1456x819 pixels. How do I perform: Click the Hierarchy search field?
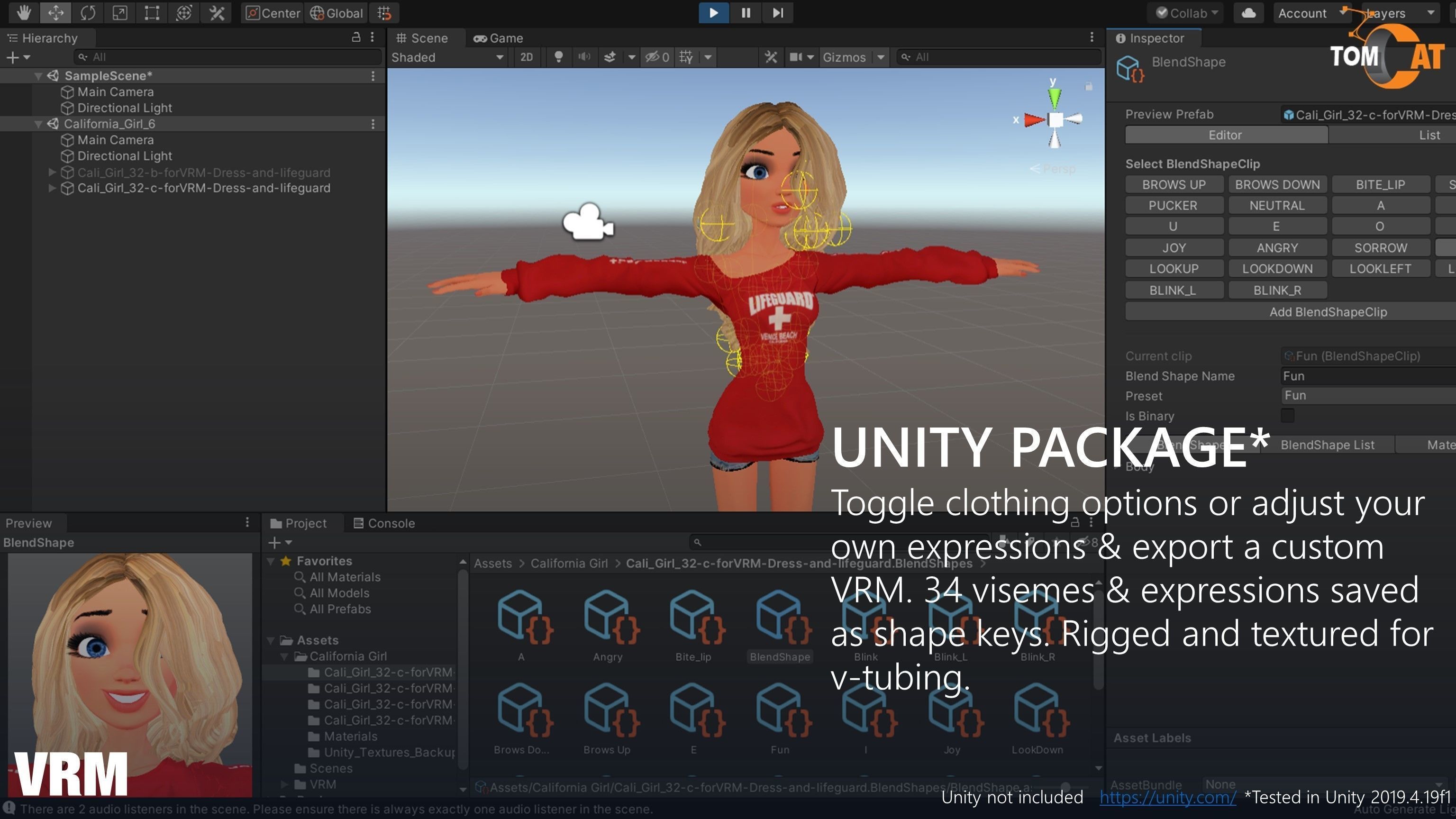click(x=228, y=57)
